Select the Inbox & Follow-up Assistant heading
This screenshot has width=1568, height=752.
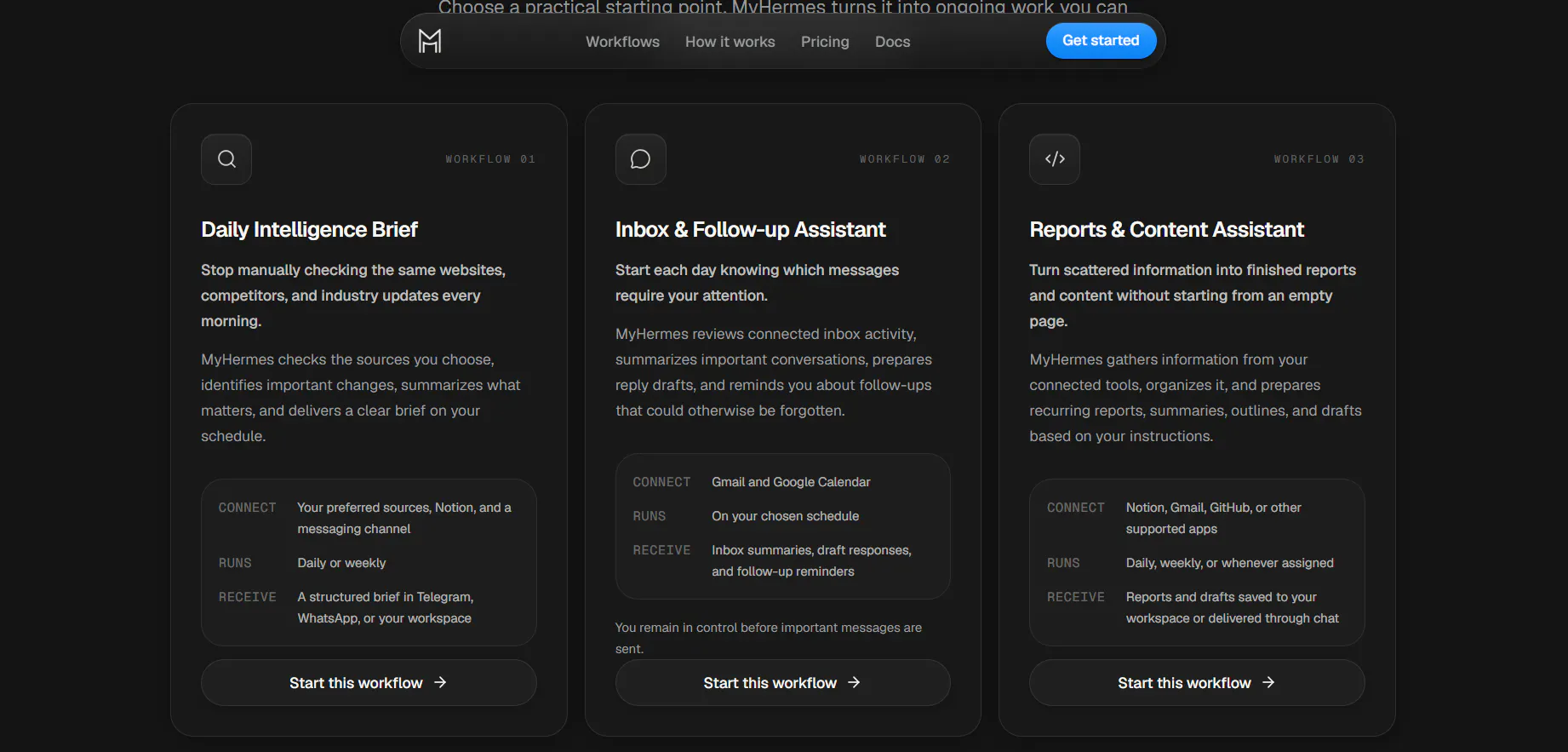click(x=750, y=230)
